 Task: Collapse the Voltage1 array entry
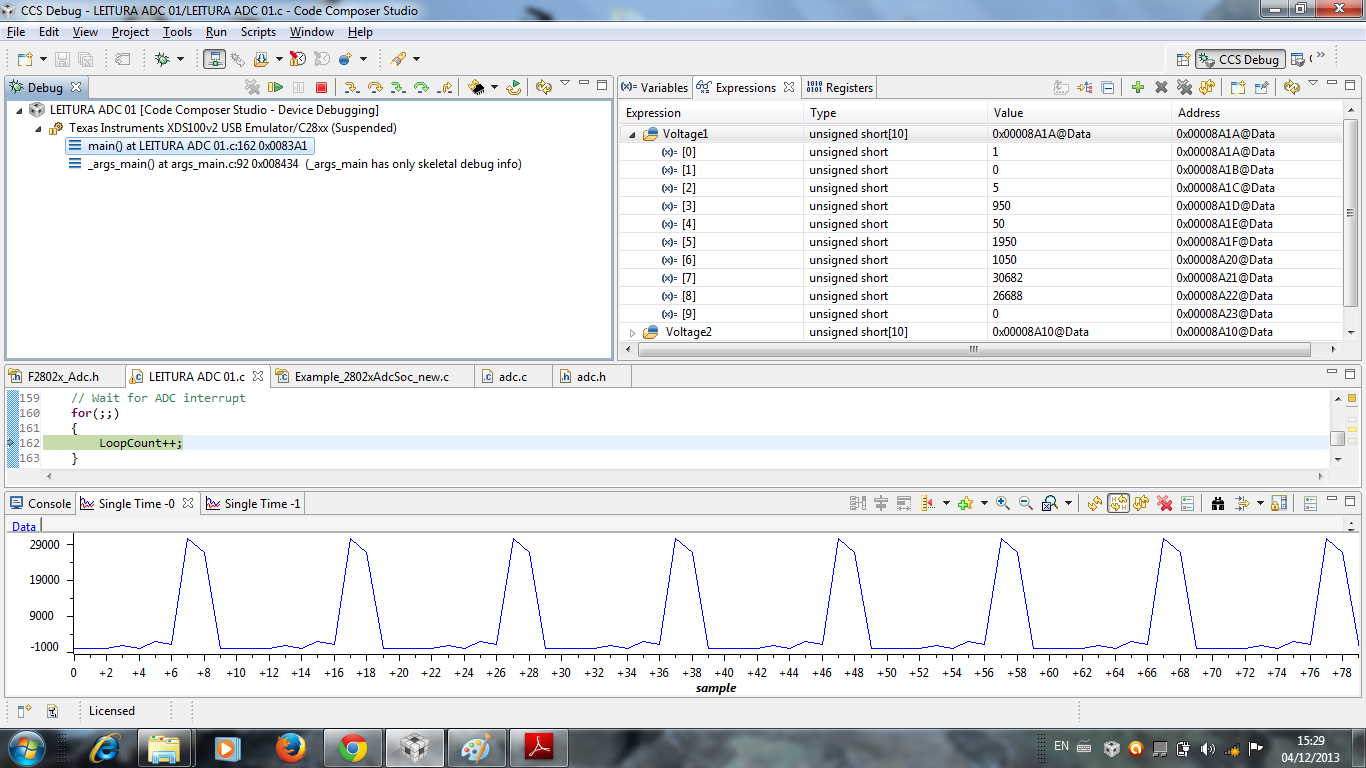coord(630,133)
